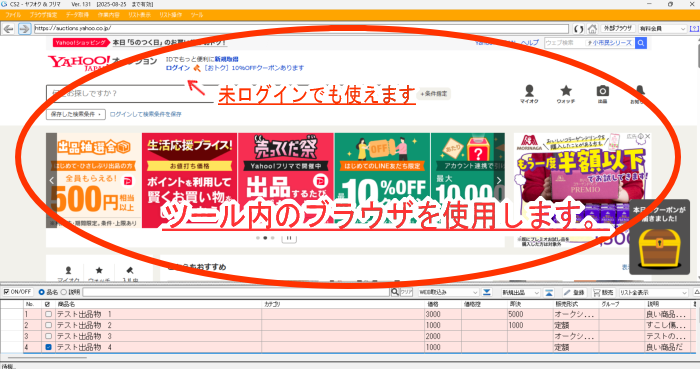Select the 説明 radio button
This screenshot has height=369, width=700.
tap(63, 292)
